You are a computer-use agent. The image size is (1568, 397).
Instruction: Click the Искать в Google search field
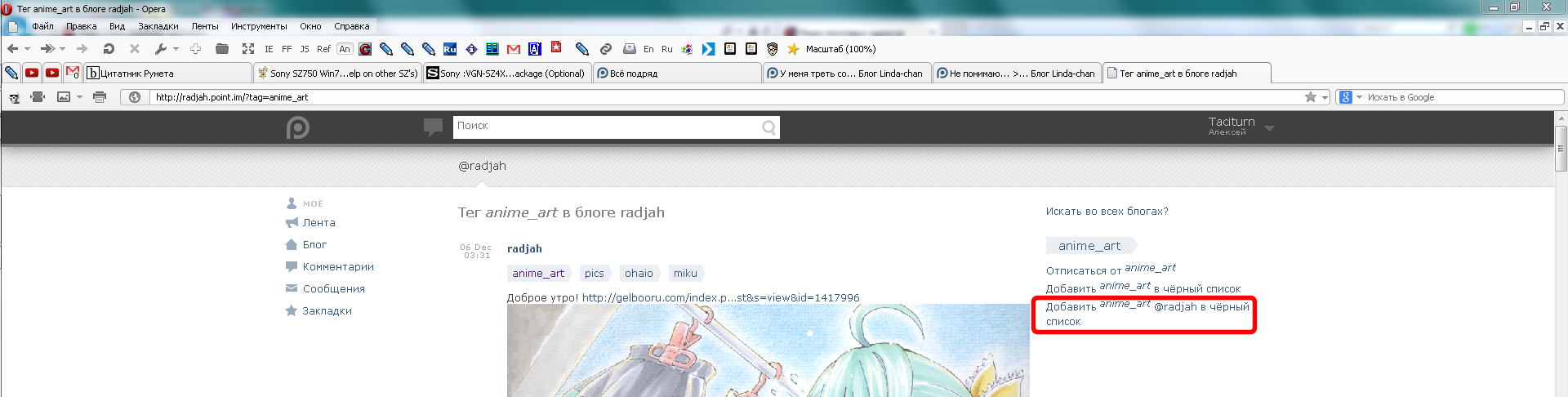1463,97
